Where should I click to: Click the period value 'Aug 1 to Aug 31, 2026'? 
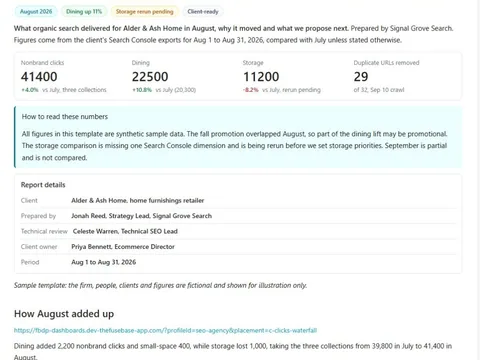[x=104, y=262]
